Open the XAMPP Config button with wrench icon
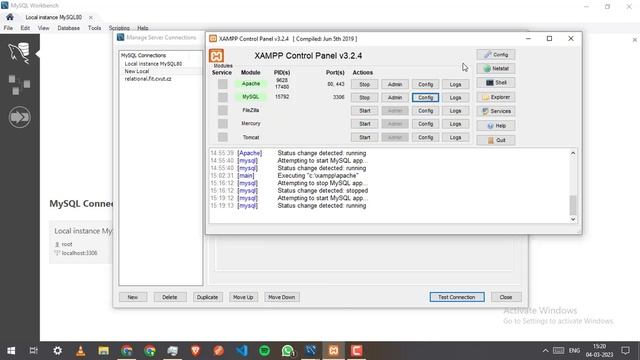Image resolution: width=640 pixels, height=360 pixels. click(x=496, y=55)
